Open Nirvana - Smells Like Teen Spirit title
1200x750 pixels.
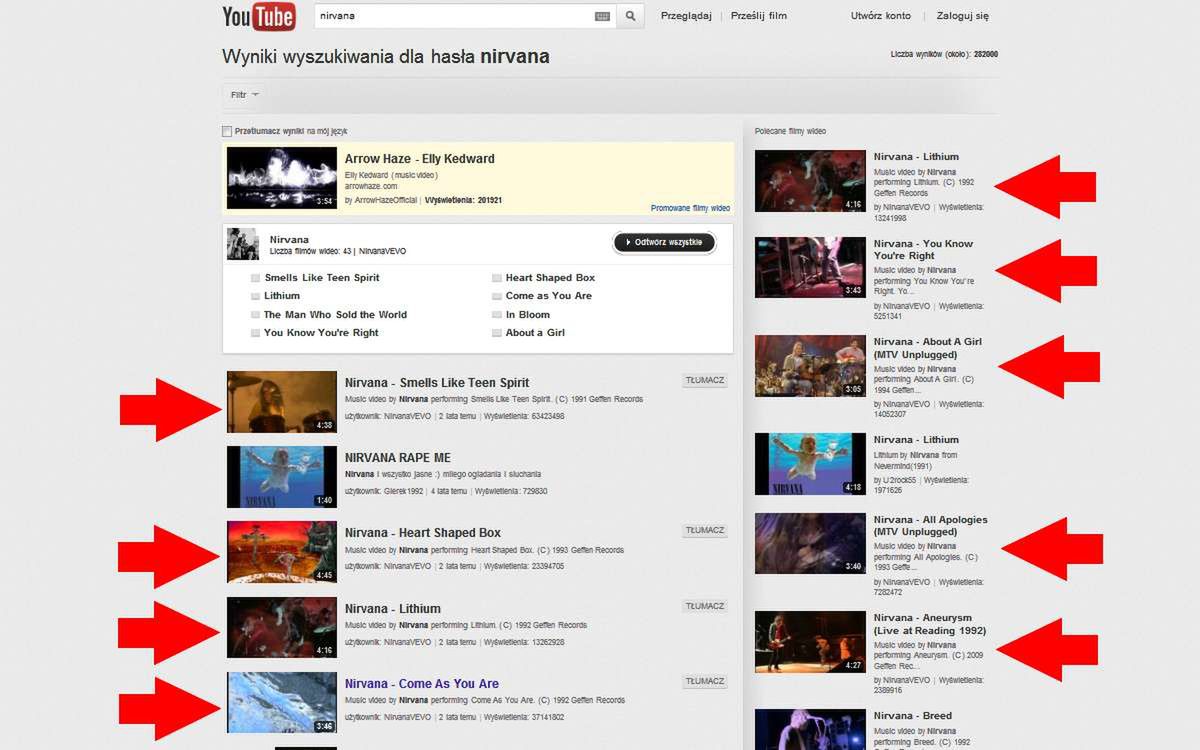click(437, 383)
